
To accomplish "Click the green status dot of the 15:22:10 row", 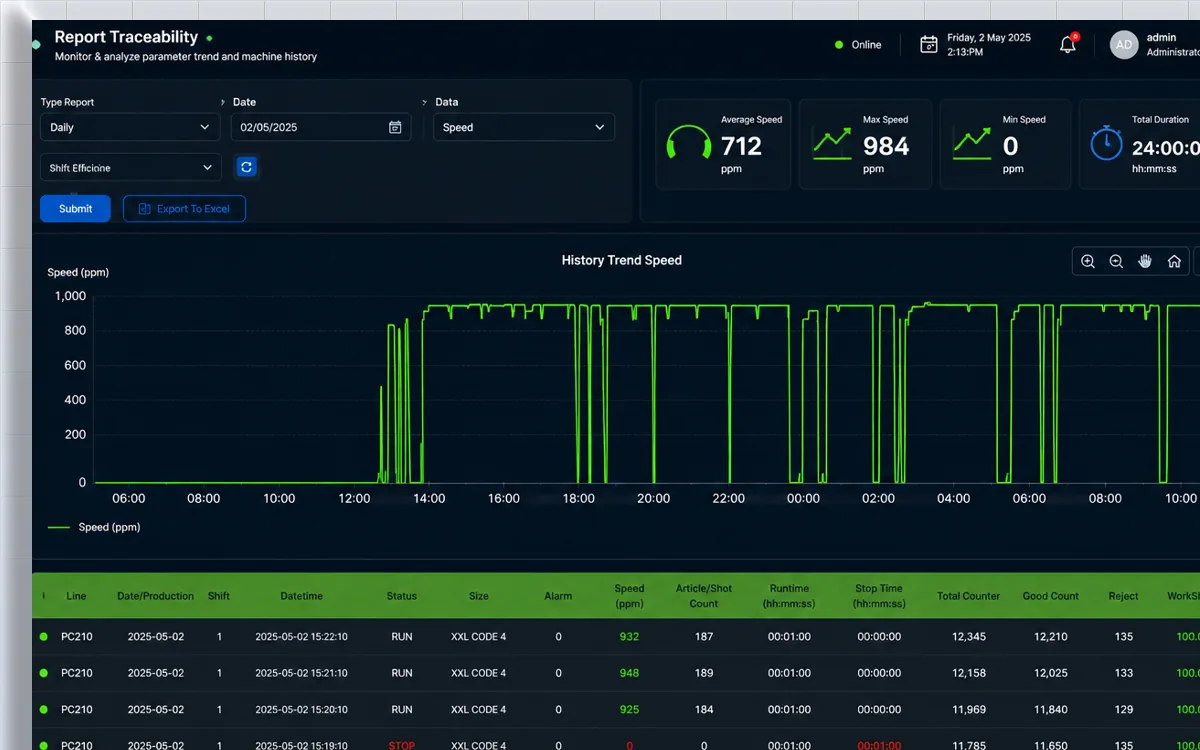I will point(43,636).
